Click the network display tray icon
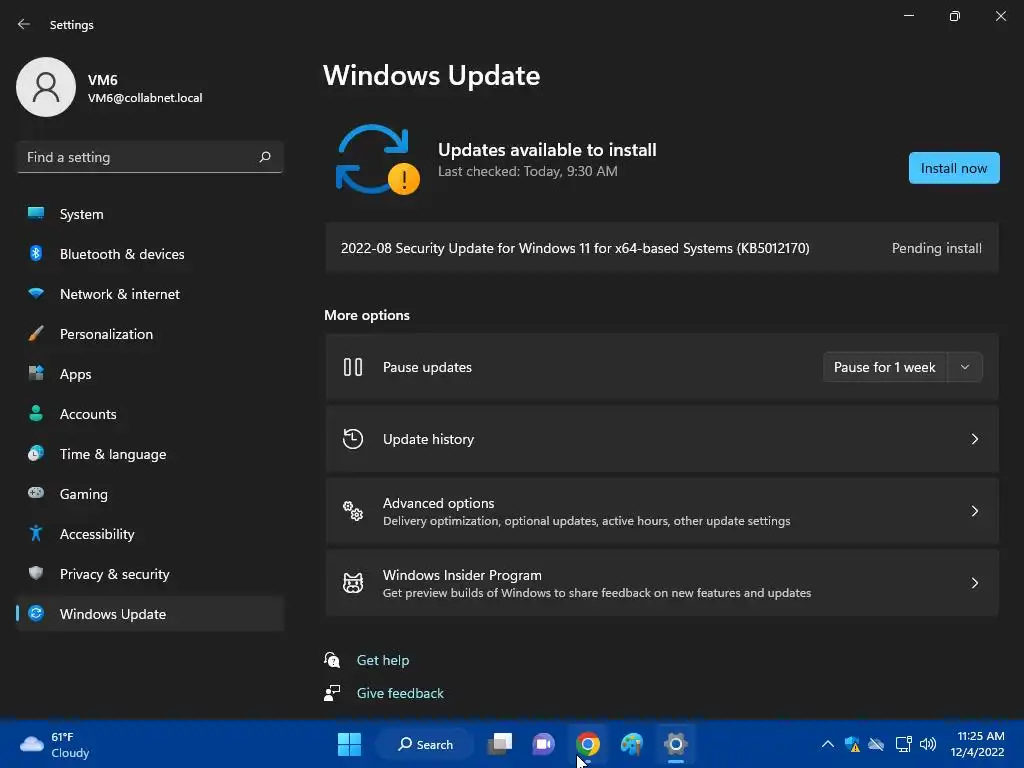This screenshot has height=768, width=1024. click(x=903, y=744)
